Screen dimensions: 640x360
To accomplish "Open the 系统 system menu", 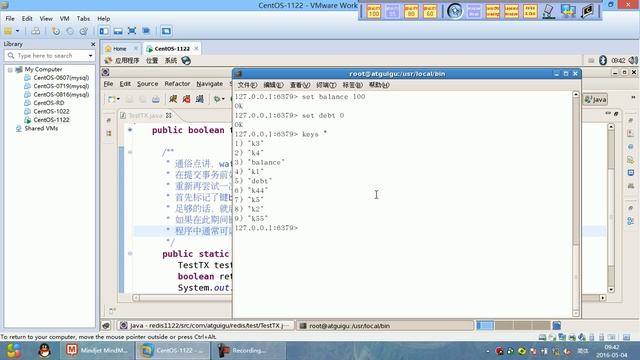I will click(x=171, y=60).
